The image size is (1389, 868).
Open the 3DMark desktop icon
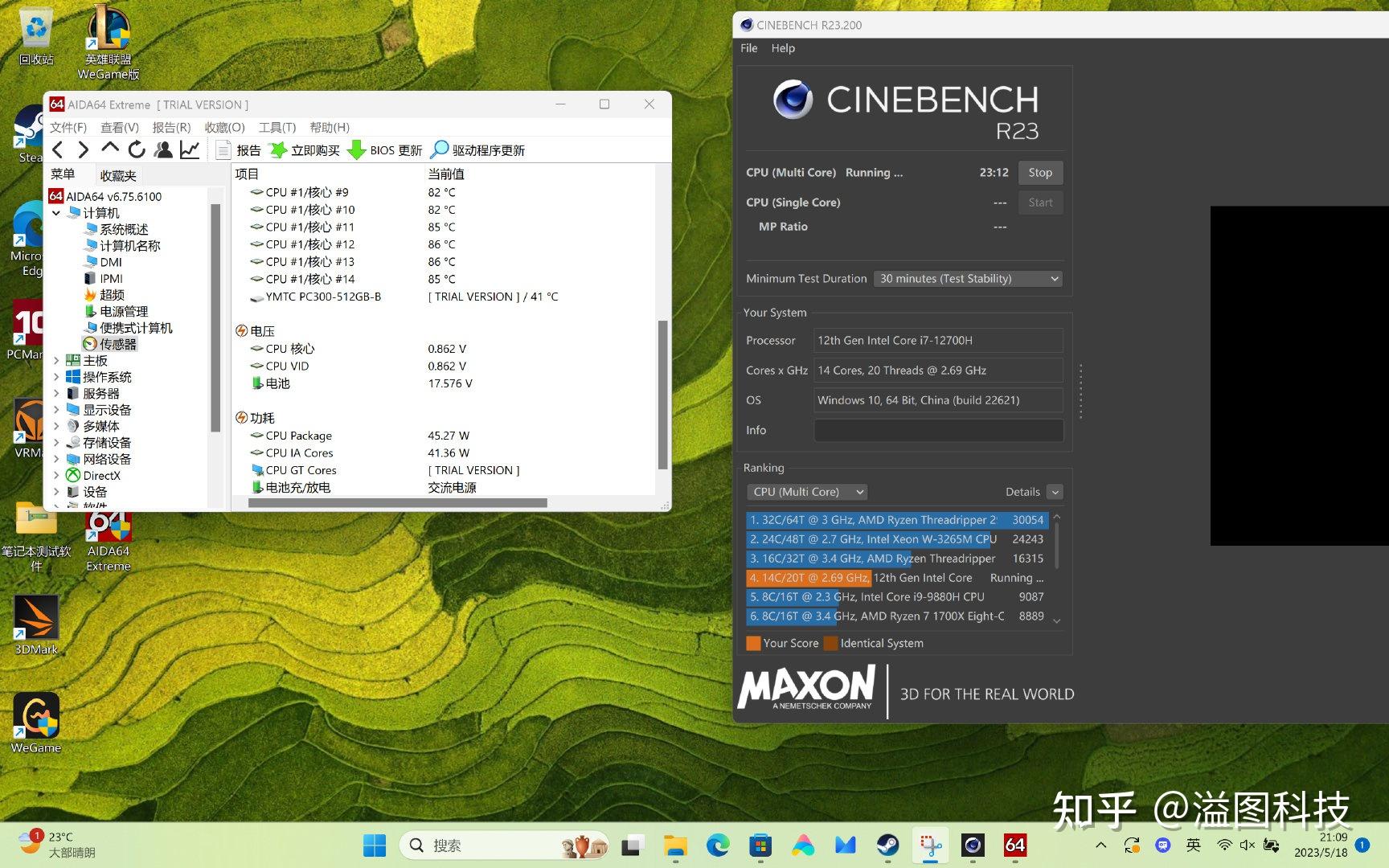point(36,625)
